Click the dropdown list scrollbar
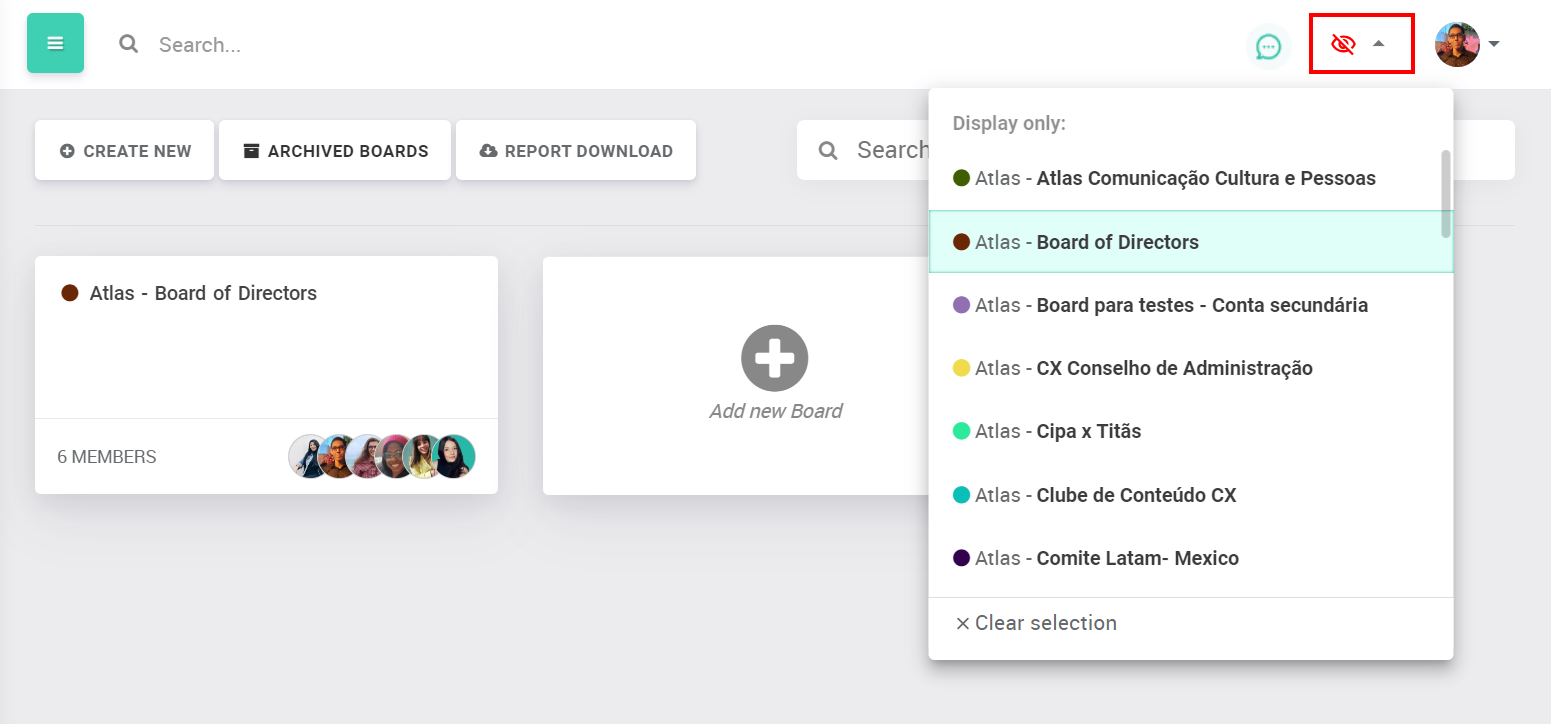 coord(1445,193)
